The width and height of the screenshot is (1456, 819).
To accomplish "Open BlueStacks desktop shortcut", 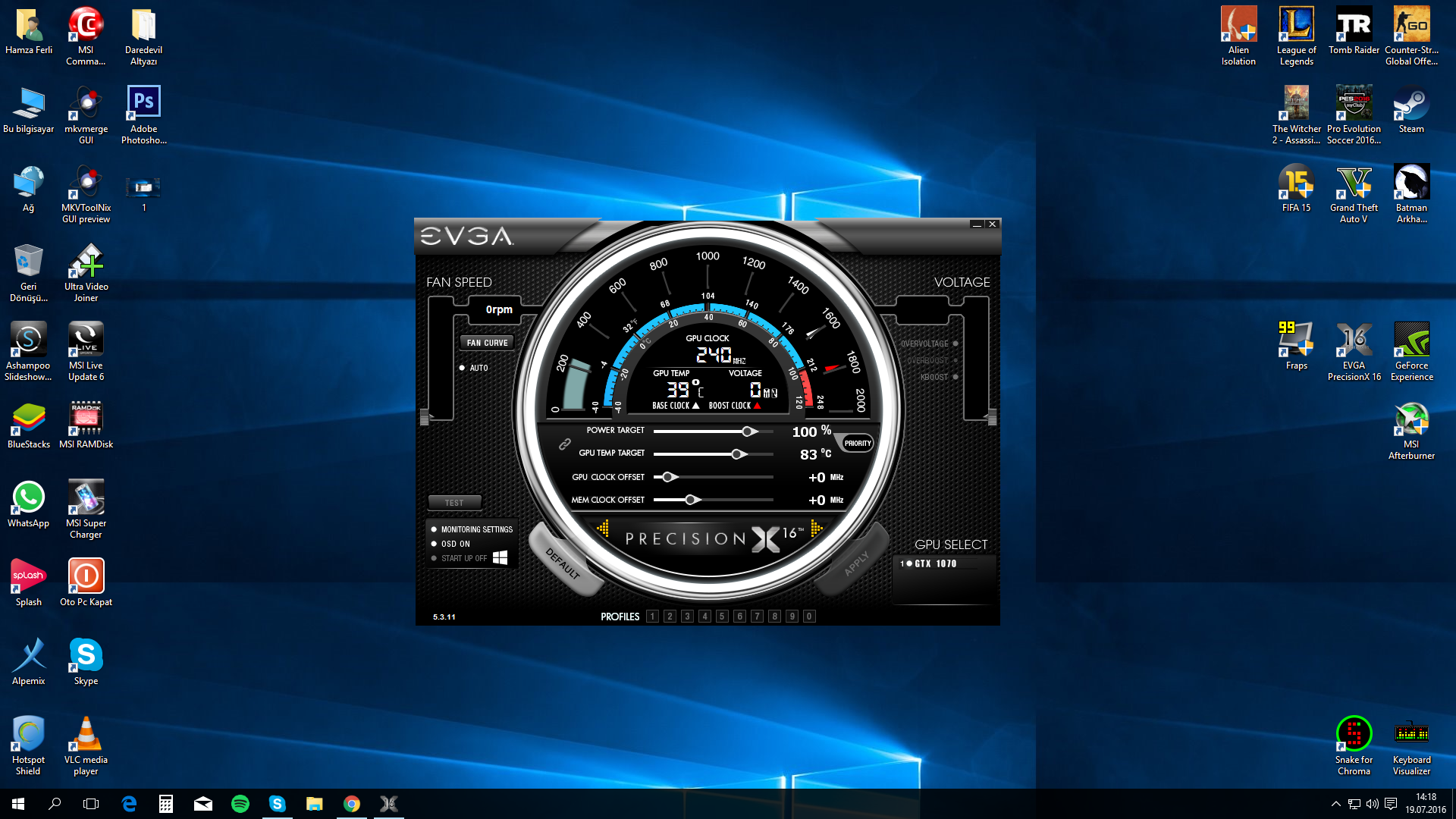I will pos(28,425).
